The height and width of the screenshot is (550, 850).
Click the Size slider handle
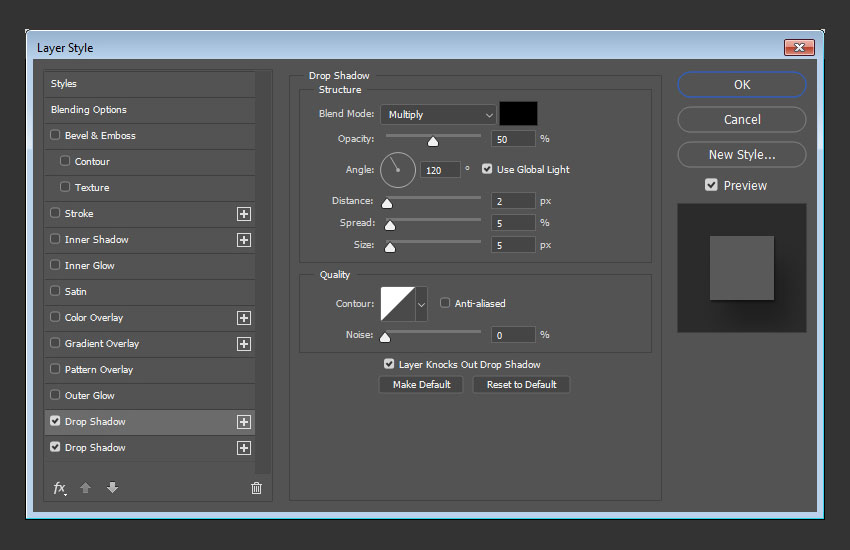click(x=390, y=248)
